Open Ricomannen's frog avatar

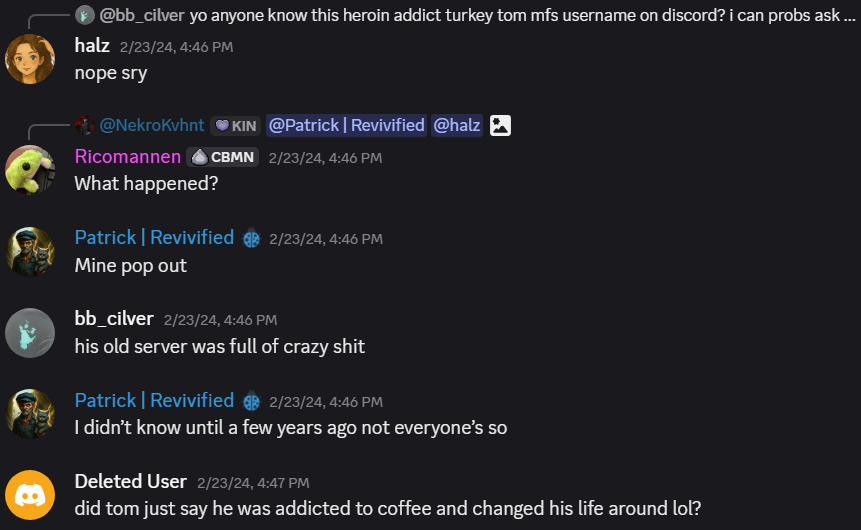[x=30, y=170]
